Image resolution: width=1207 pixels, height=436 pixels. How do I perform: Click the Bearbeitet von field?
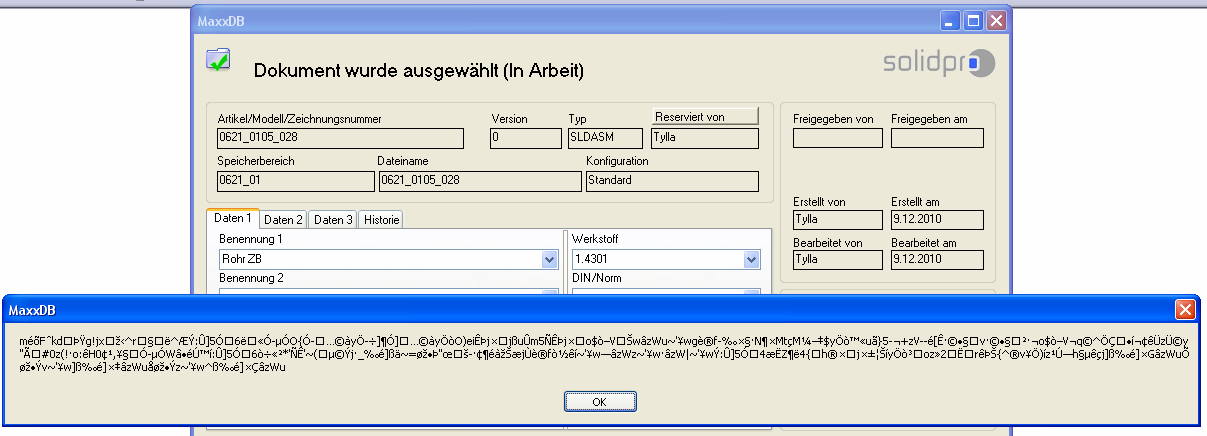click(838, 260)
